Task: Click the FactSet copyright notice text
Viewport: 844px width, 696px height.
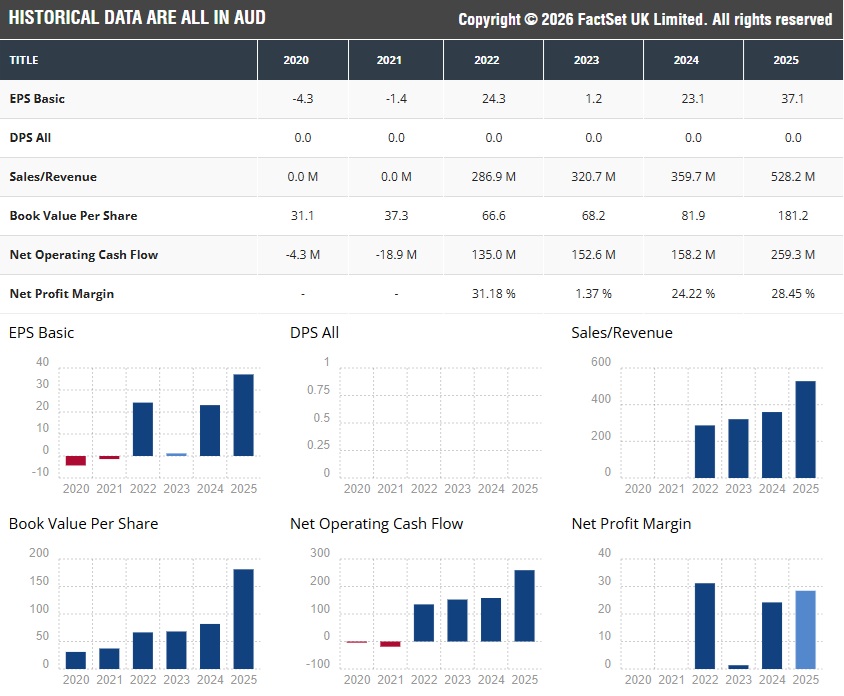Action: click(x=645, y=20)
